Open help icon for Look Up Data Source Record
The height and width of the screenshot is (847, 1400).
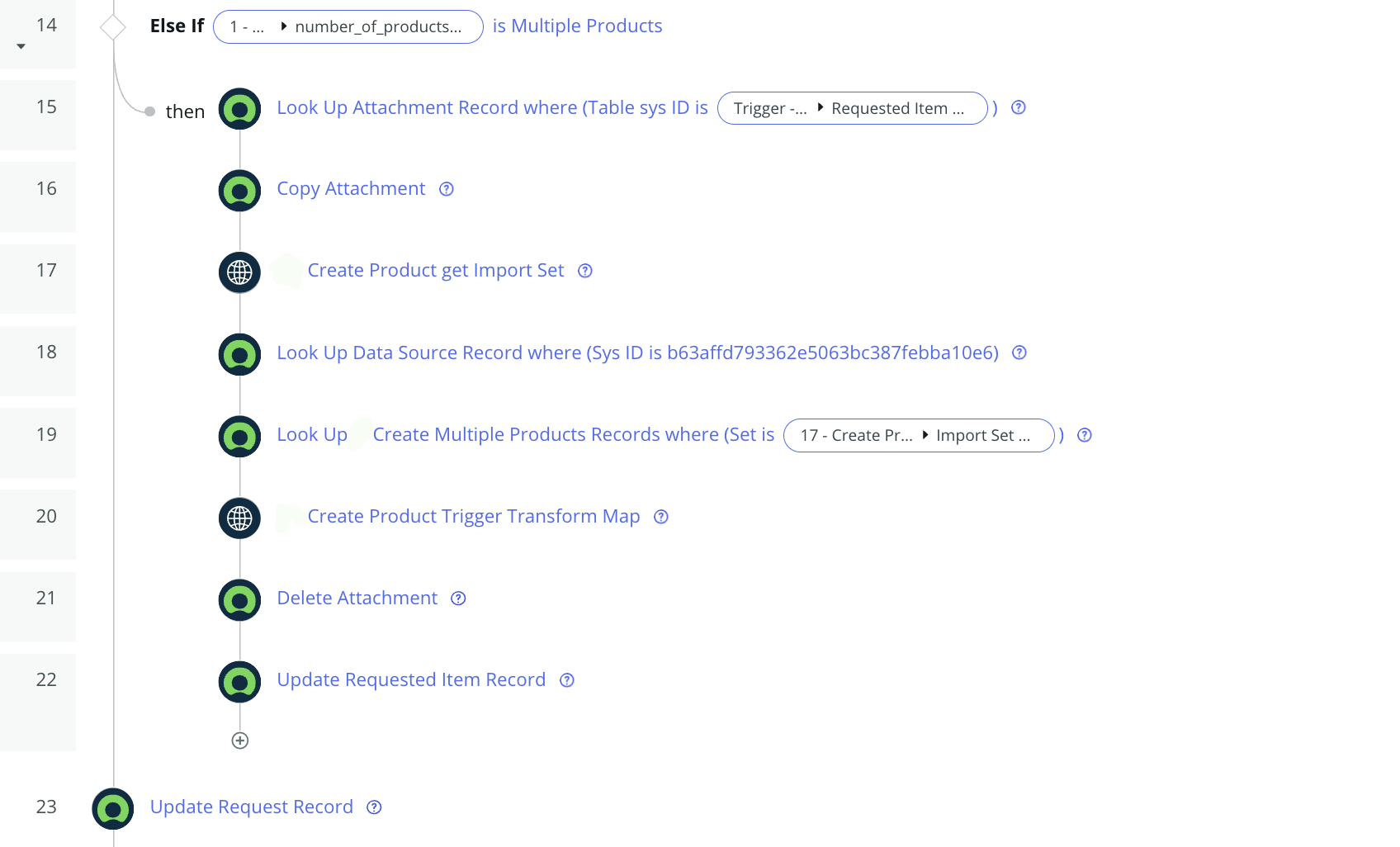(1019, 353)
